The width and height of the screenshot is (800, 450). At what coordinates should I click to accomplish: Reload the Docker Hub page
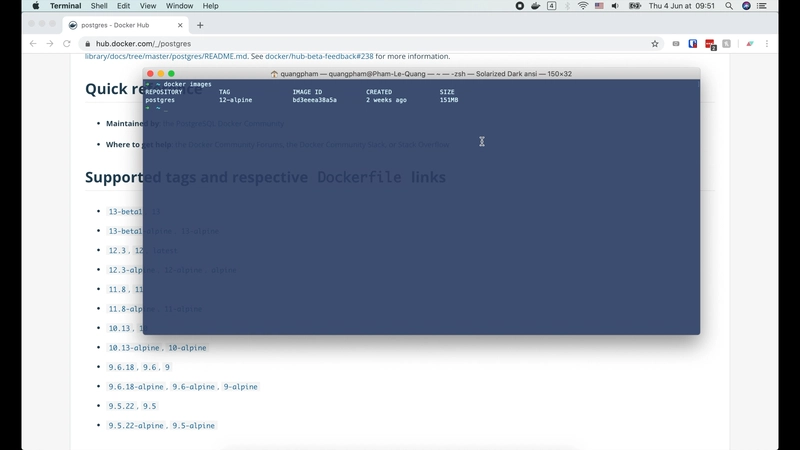pos(67,44)
